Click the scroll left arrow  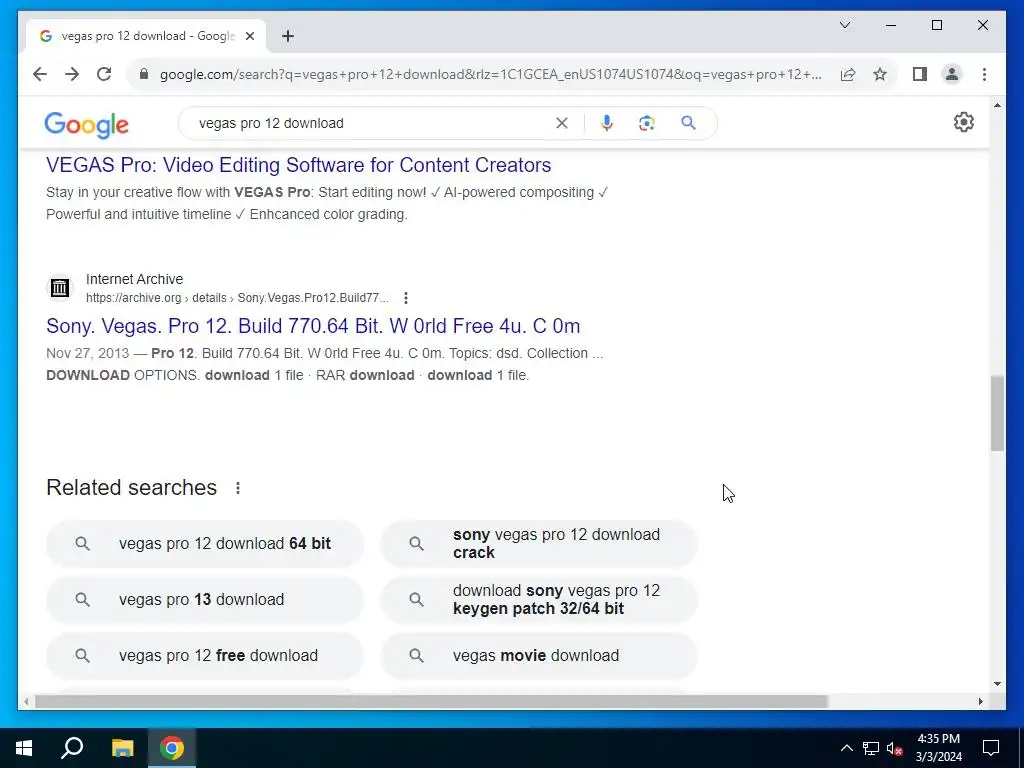tap(26, 702)
